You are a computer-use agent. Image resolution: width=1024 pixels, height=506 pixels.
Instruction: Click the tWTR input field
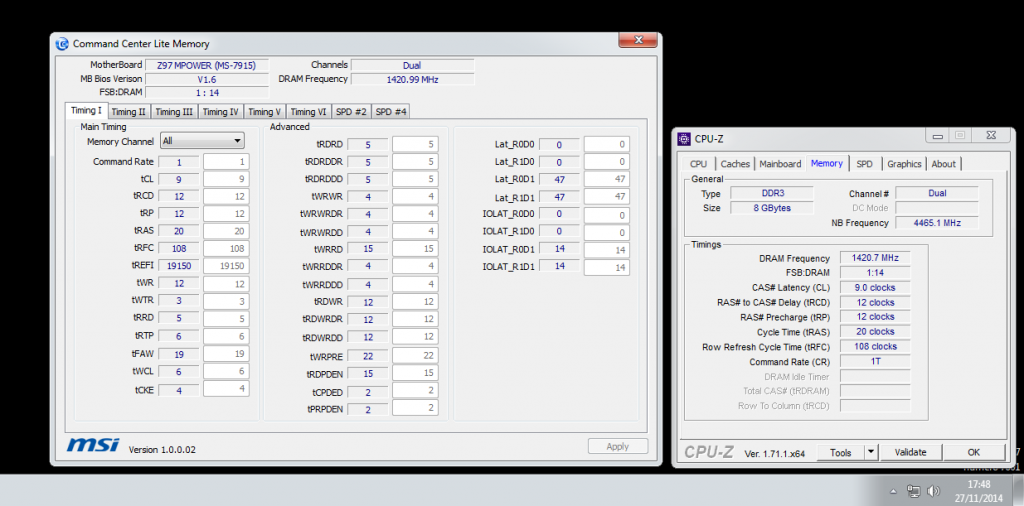coord(225,301)
